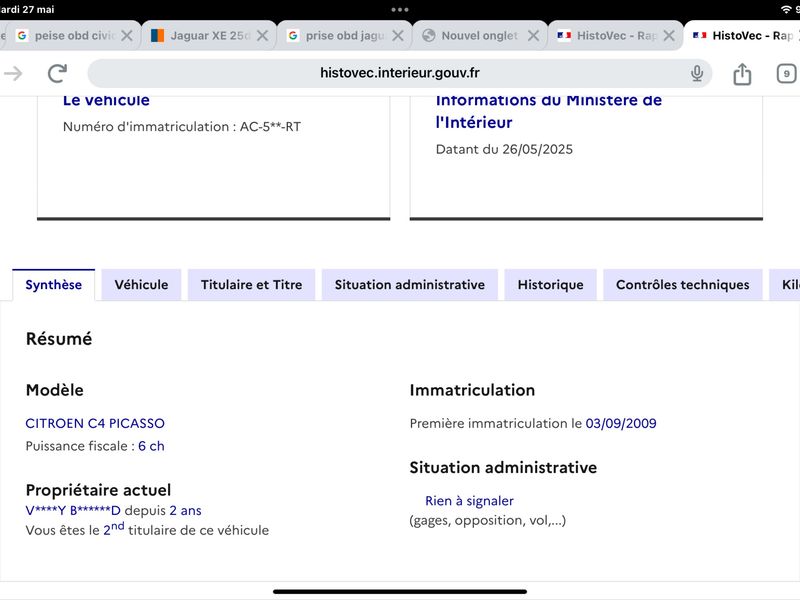This screenshot has height=600, width=800.
Task: Click the first registration date 03/09/2009
Action: tap(621, 423)
